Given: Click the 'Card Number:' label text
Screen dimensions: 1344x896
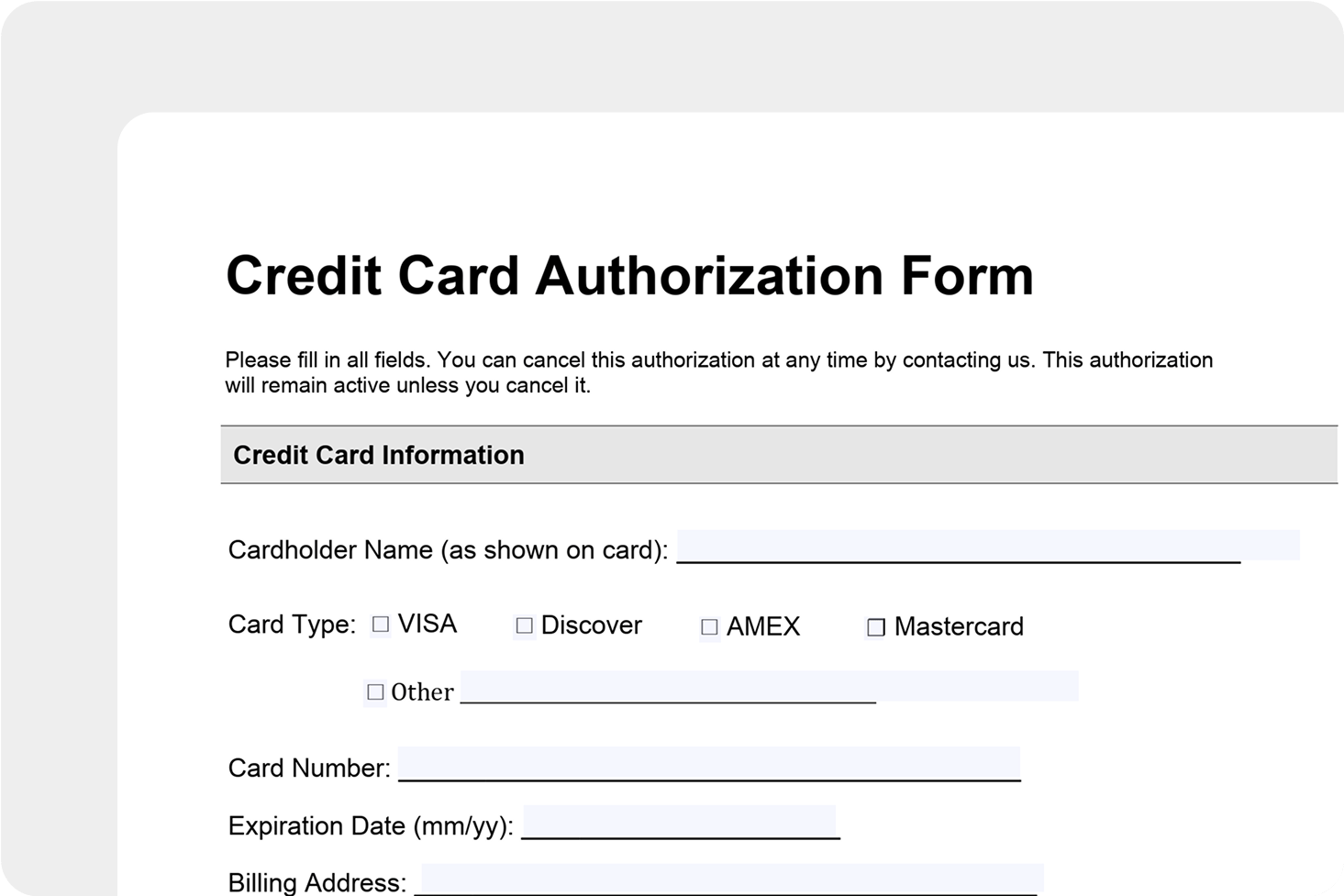Looking at the screenshot, I should click(309, 768).
